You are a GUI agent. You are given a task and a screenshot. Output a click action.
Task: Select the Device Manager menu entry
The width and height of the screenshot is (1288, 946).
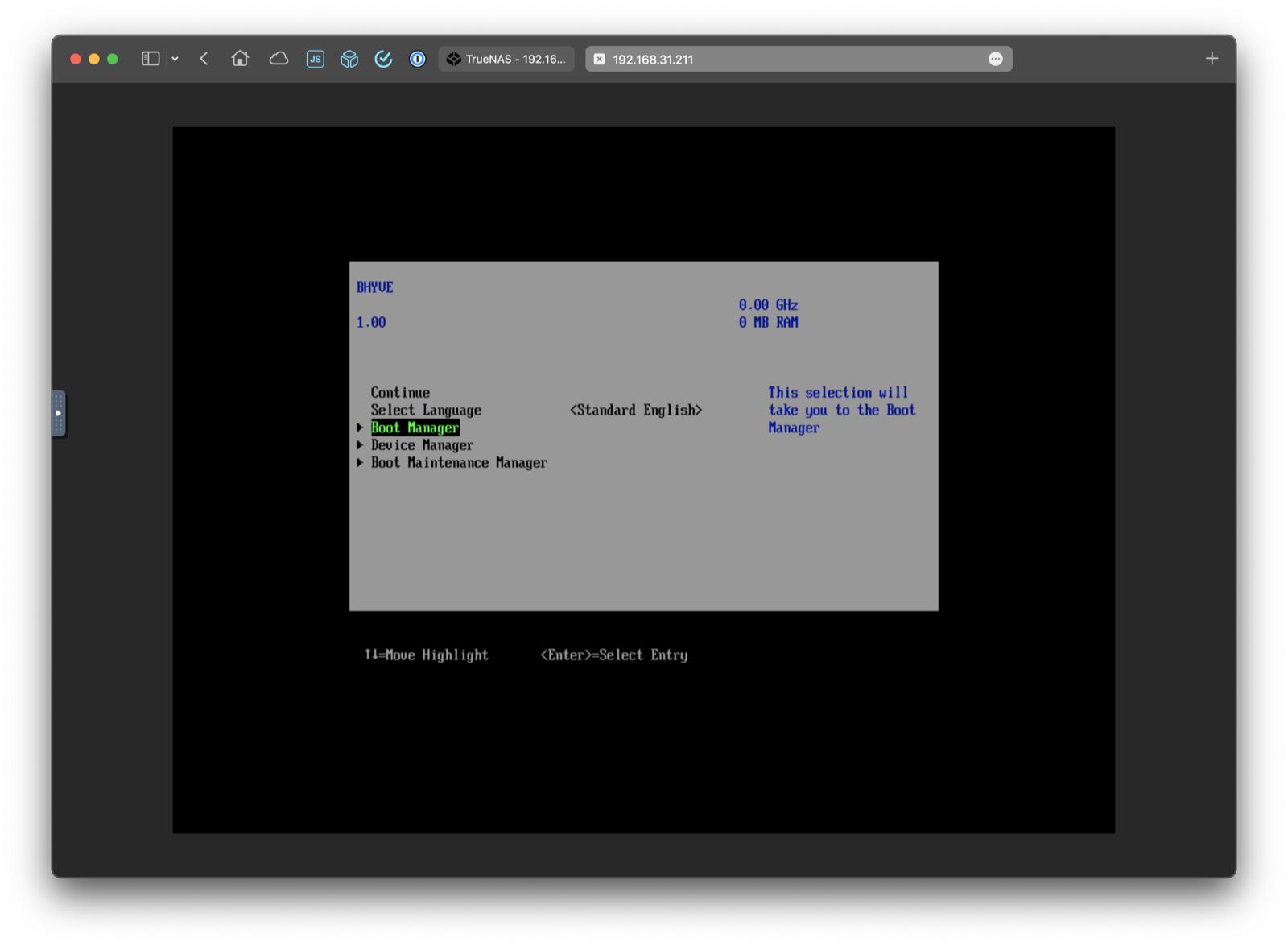point(421,444)
